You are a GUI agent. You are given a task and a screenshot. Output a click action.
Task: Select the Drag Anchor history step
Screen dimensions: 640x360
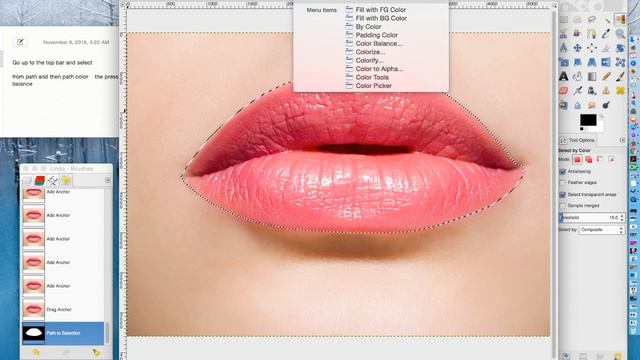(x=63, y=309)
